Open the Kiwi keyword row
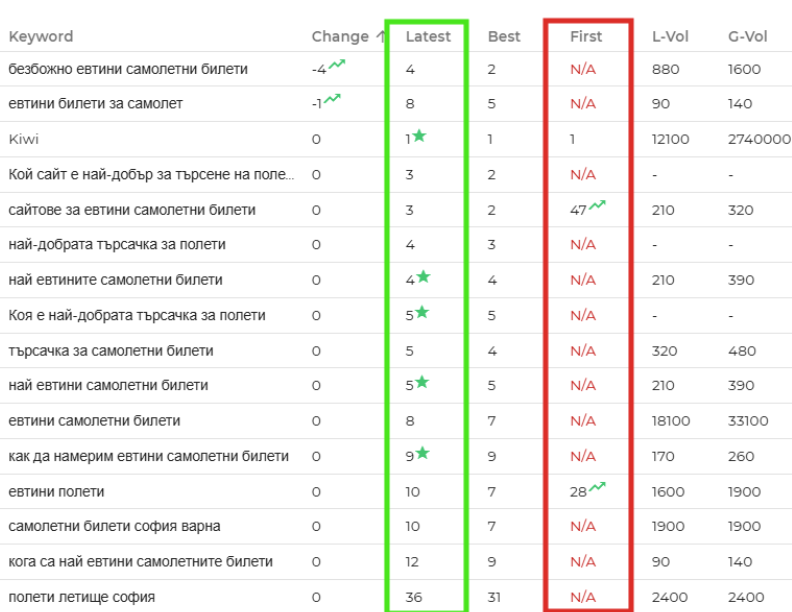Viewport: 792px width, 612px height. coord(24,139)
